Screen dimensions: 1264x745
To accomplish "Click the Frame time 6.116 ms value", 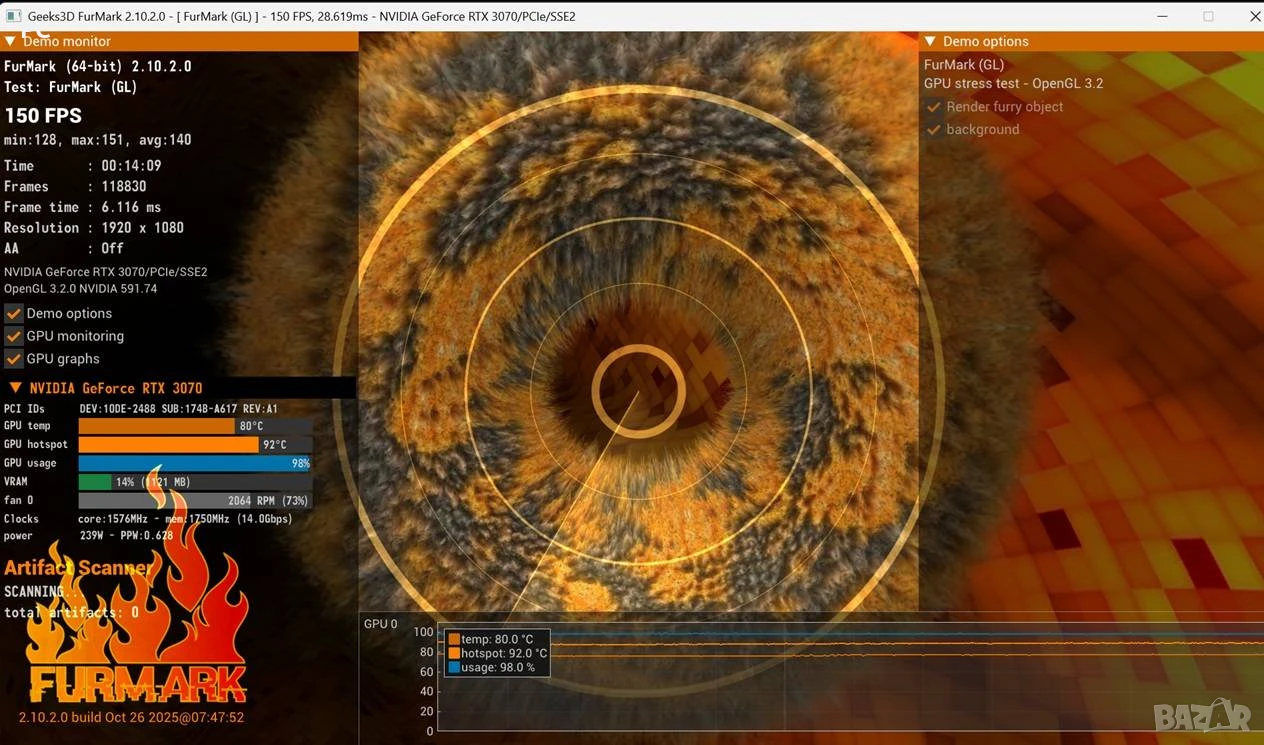I will click(131, 207).
